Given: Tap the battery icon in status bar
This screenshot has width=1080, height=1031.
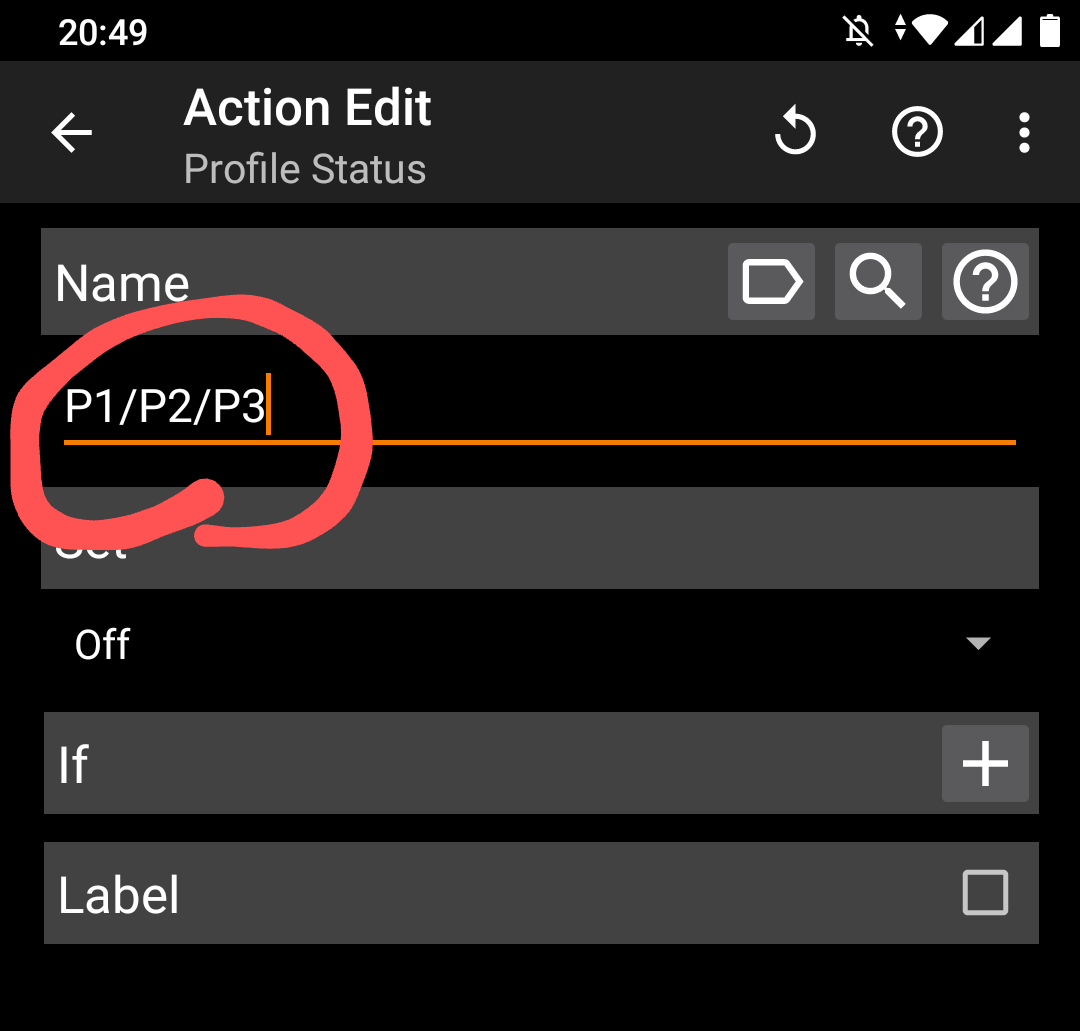Looking at the screenshot, I should 1049,31.
